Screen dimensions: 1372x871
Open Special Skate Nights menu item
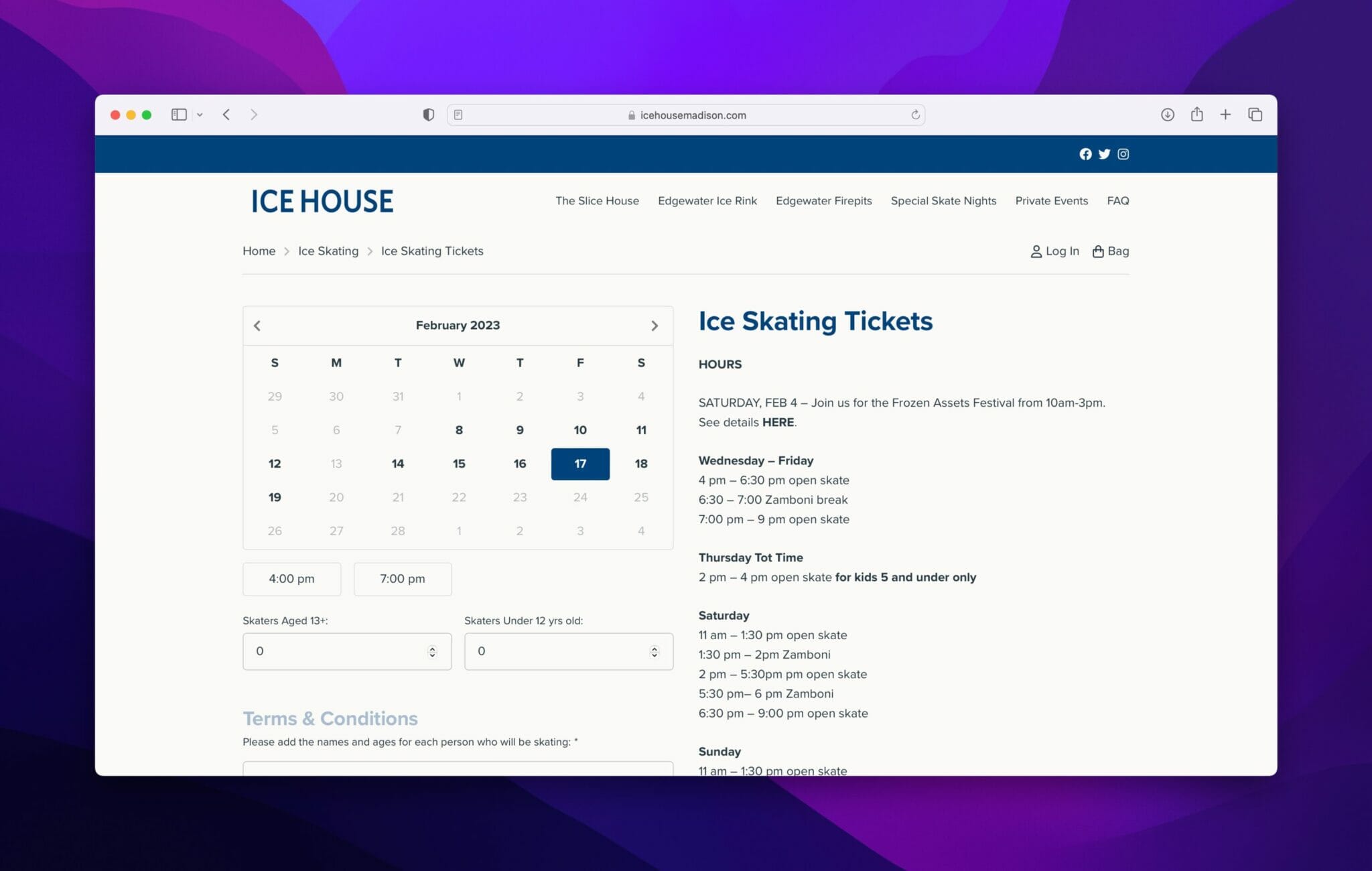943,201
